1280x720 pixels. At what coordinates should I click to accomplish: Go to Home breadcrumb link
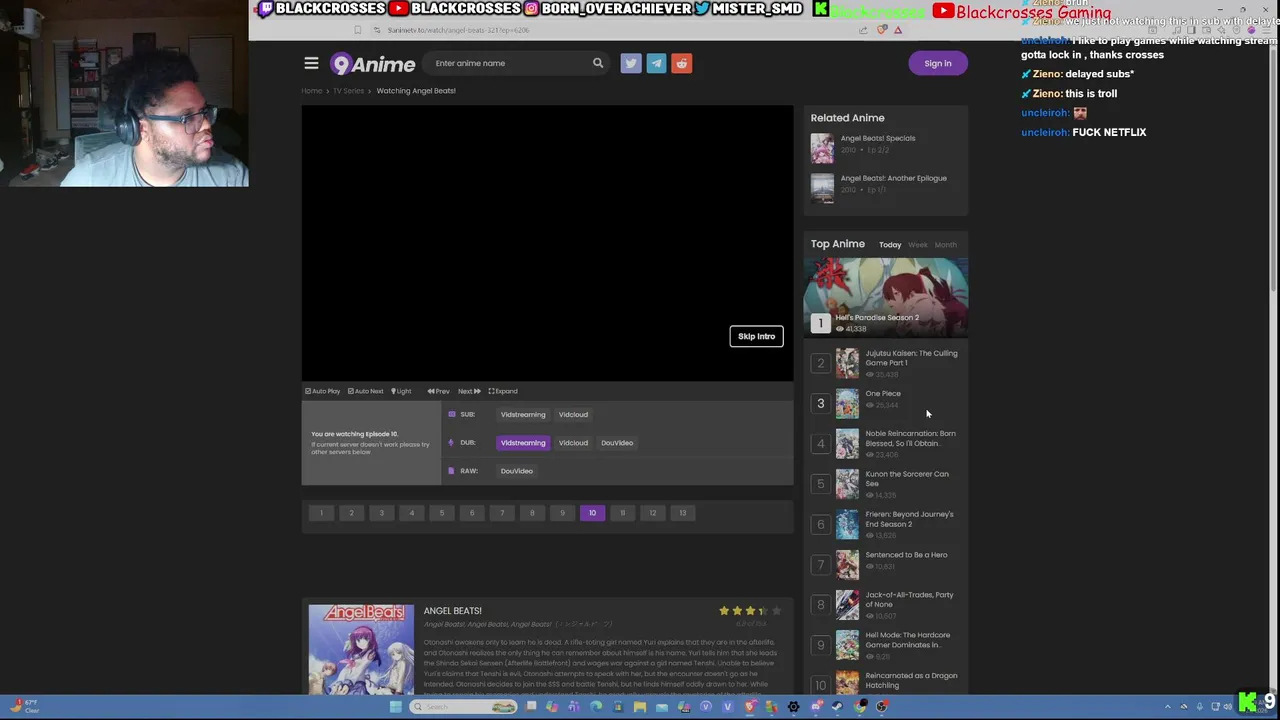point(312,91)
